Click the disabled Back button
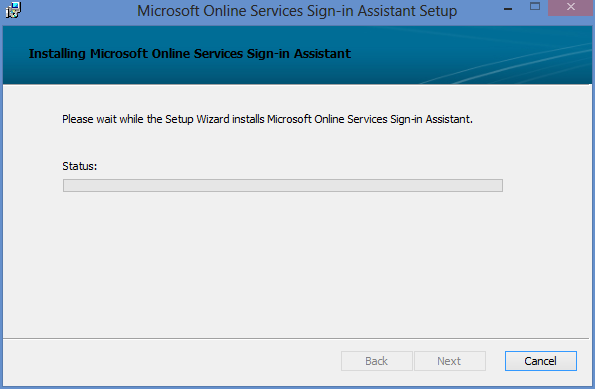595x389 pixels. pos(376,361)
